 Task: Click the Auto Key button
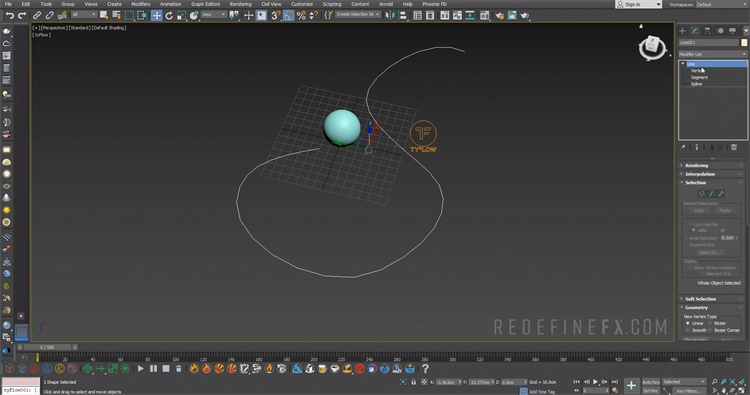[651, 382]
